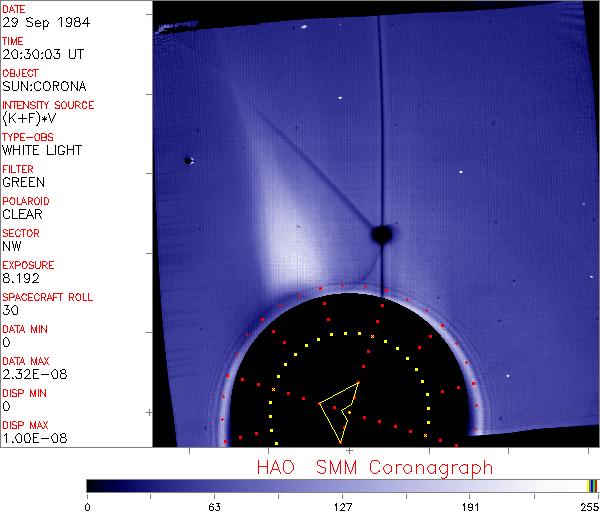The width and height of the screenshot is (600, 512).
Task: Click the data max value "2.32E-08"
Action: (x=34, y=374)
